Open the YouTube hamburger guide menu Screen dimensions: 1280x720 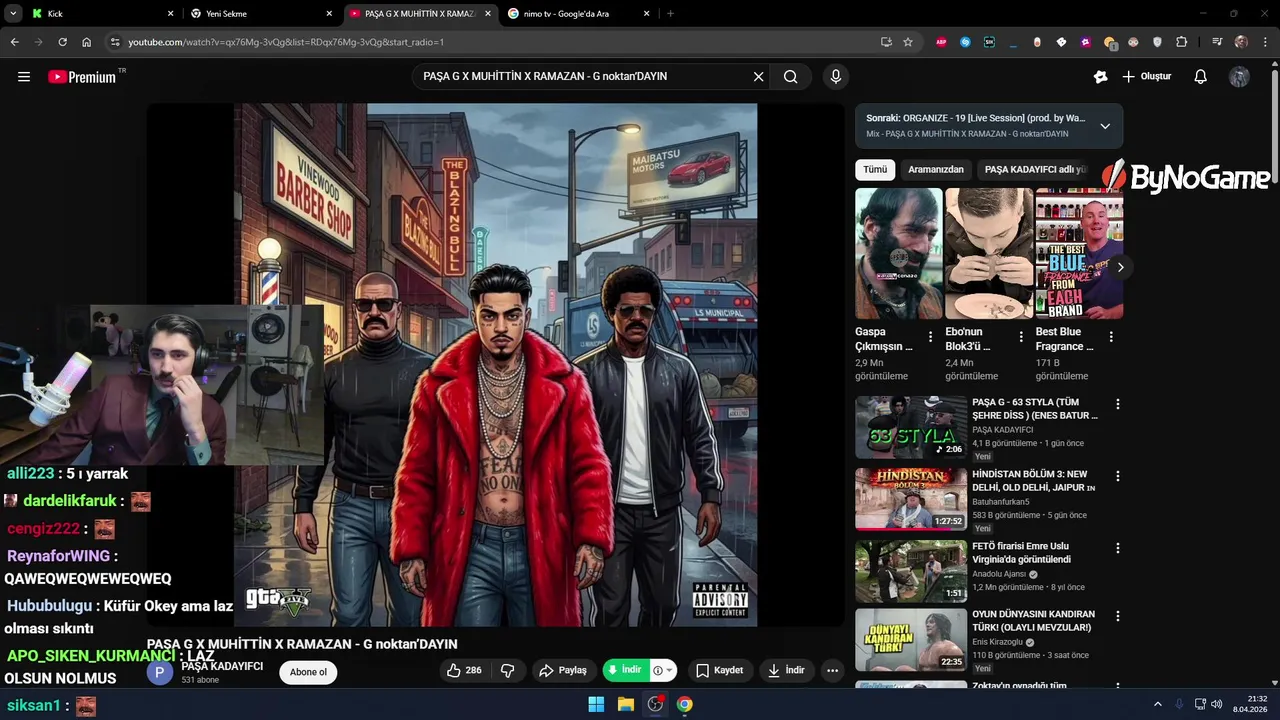24,77
